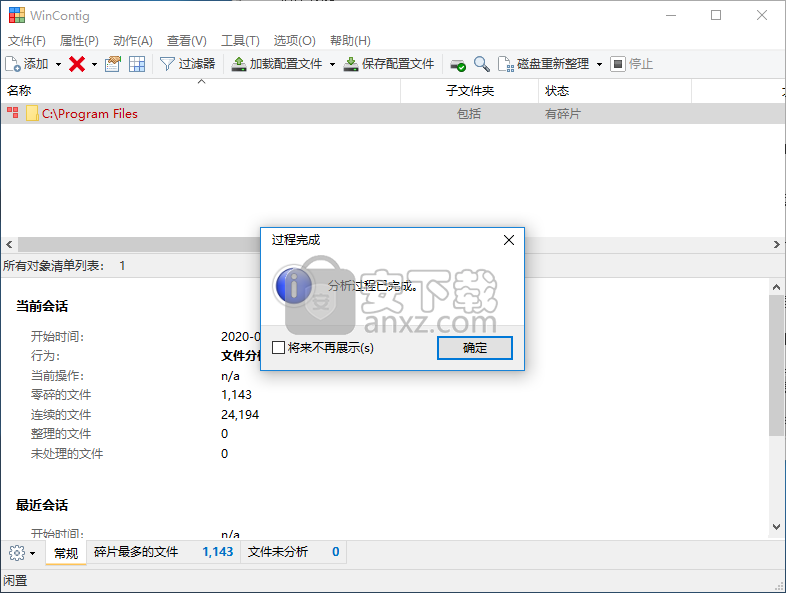
Task: Maximize the WinContig window
Action: (716, 15)
